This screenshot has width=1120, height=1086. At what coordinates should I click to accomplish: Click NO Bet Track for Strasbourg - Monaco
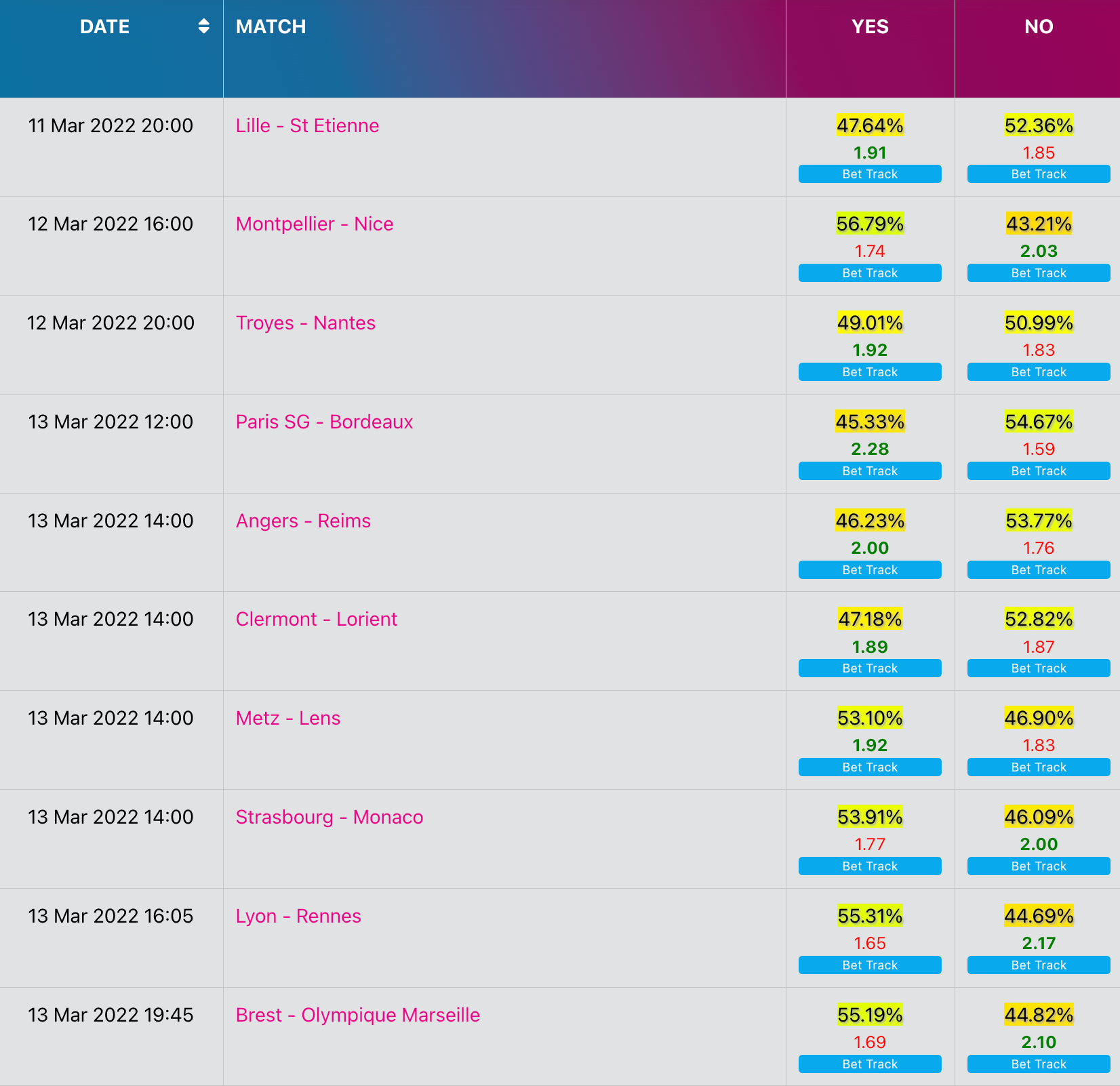pos(1039,866)
